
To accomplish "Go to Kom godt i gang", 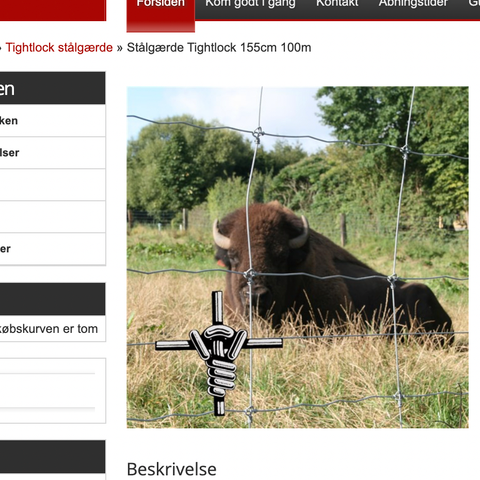I will click(x=250, y=4).
